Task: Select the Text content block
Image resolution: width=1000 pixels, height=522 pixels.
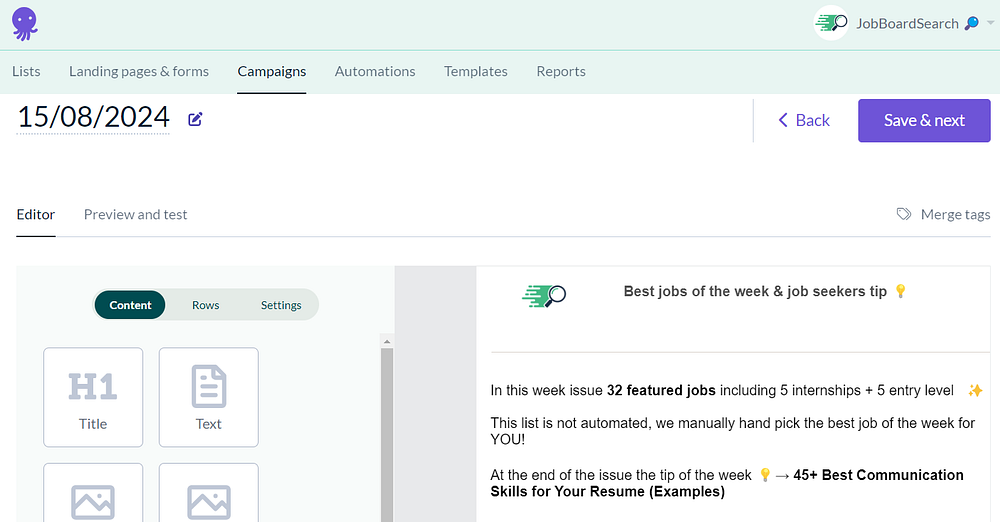Action: pyautogui.click(x=209, y=397)
